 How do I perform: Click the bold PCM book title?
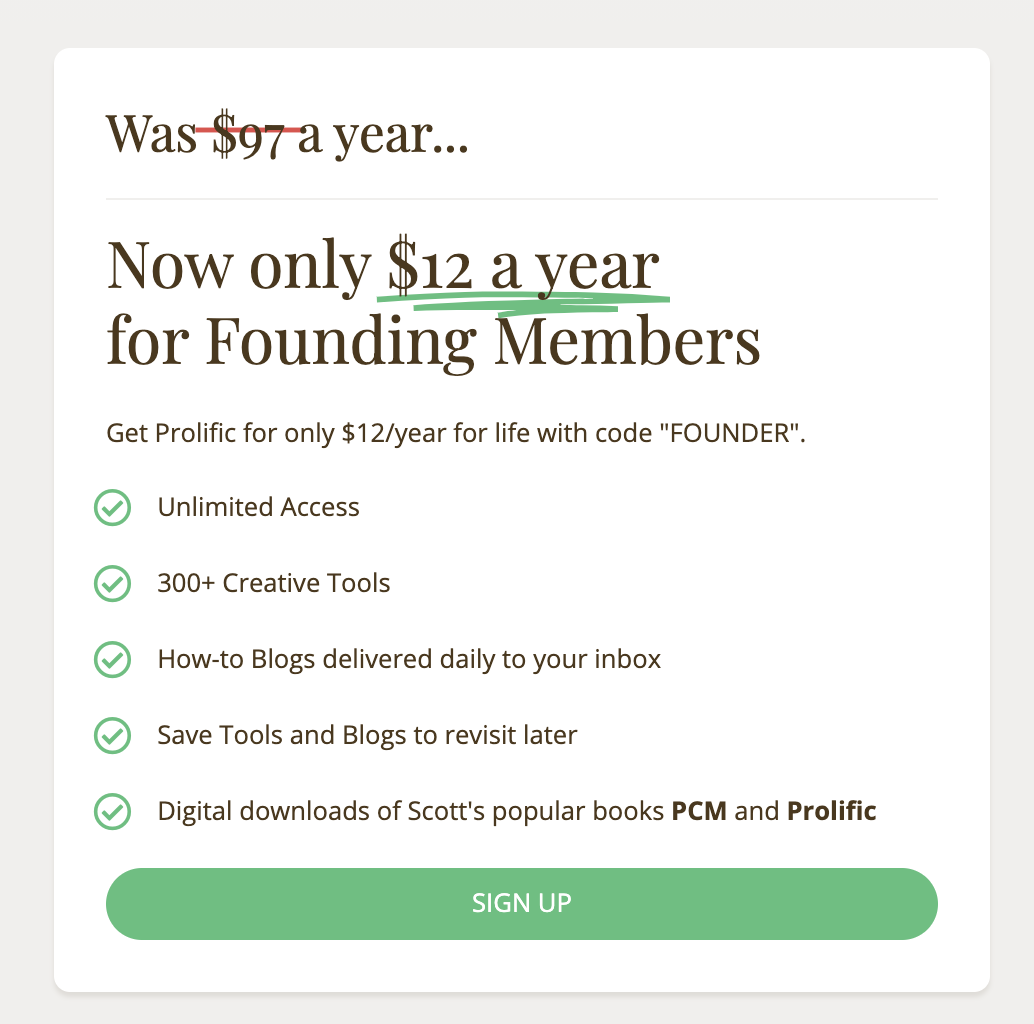(699, 811)
